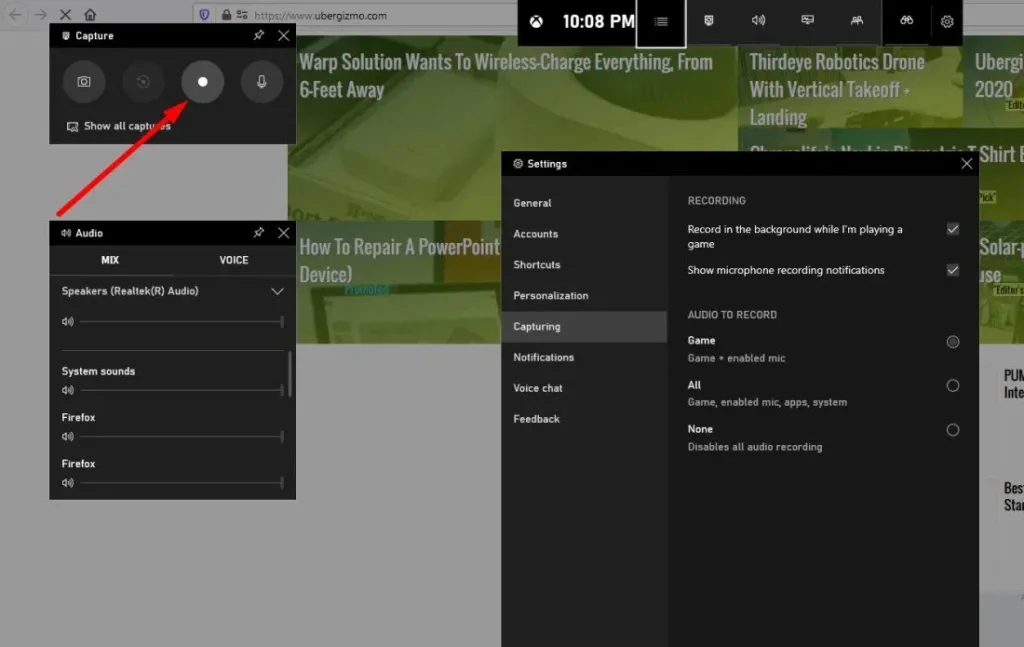Open Personalization settings section
This screenshot has height=647, width=1024.
pos(584,296)
